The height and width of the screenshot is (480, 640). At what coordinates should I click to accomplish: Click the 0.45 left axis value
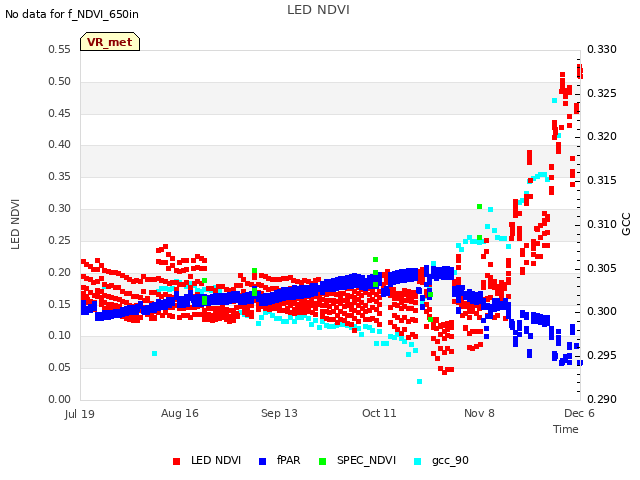(59, 113)
